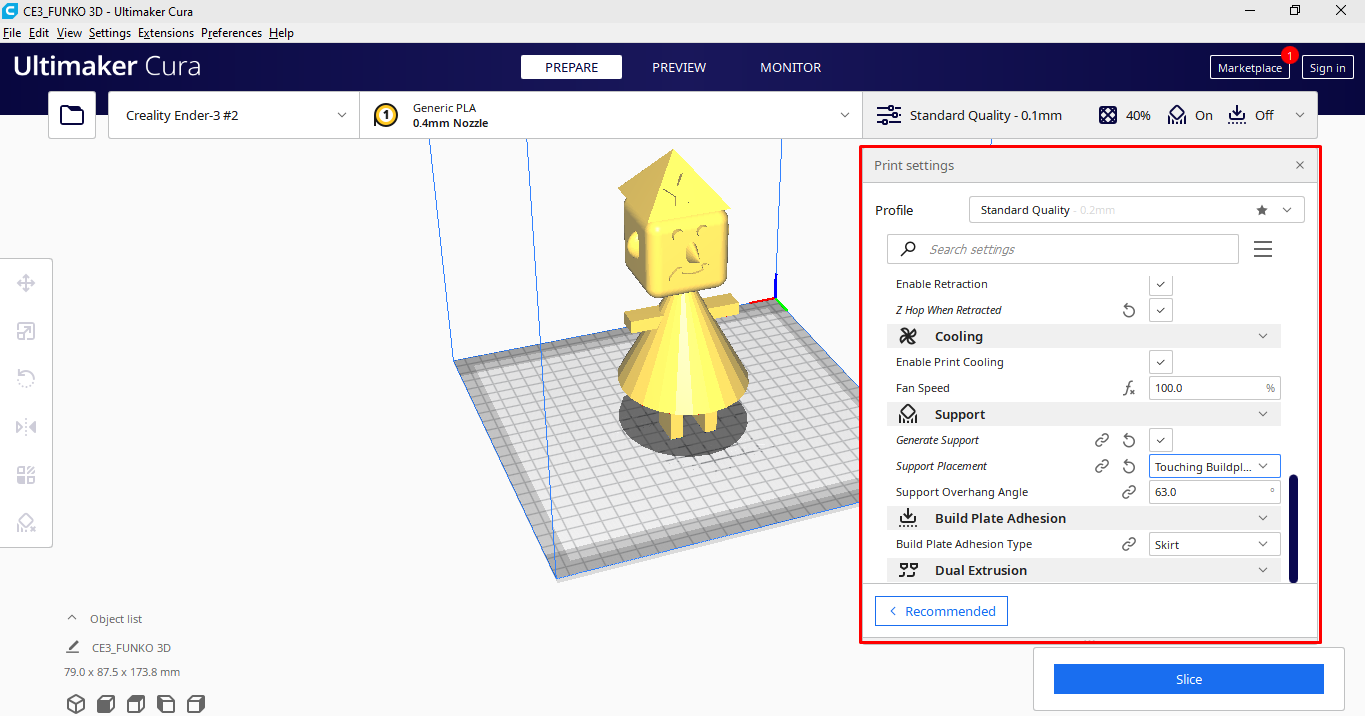1365x716 pixels.
Task: Open the Edit menu
Action: click(x=39, y=33)
